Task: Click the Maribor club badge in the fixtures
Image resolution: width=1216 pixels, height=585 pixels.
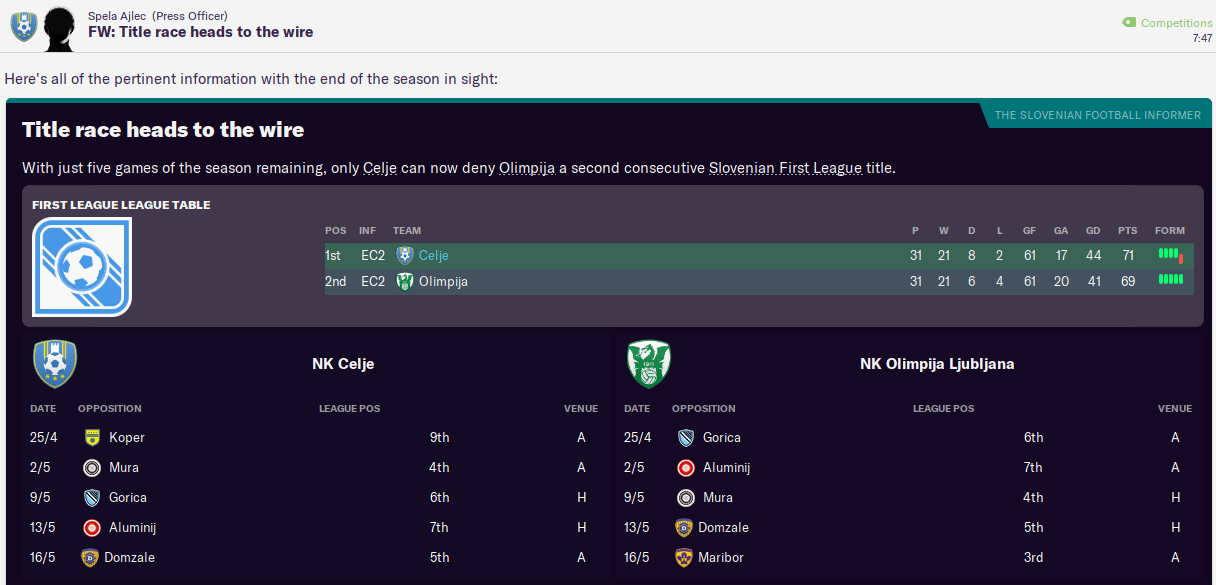Action: click(x=685, y=557)
